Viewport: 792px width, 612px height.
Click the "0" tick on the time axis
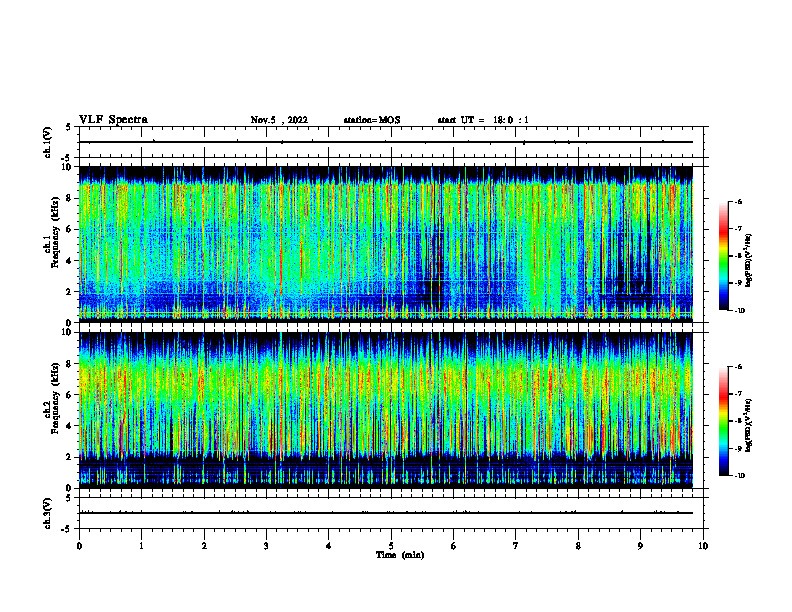click(x=79, y=546)
